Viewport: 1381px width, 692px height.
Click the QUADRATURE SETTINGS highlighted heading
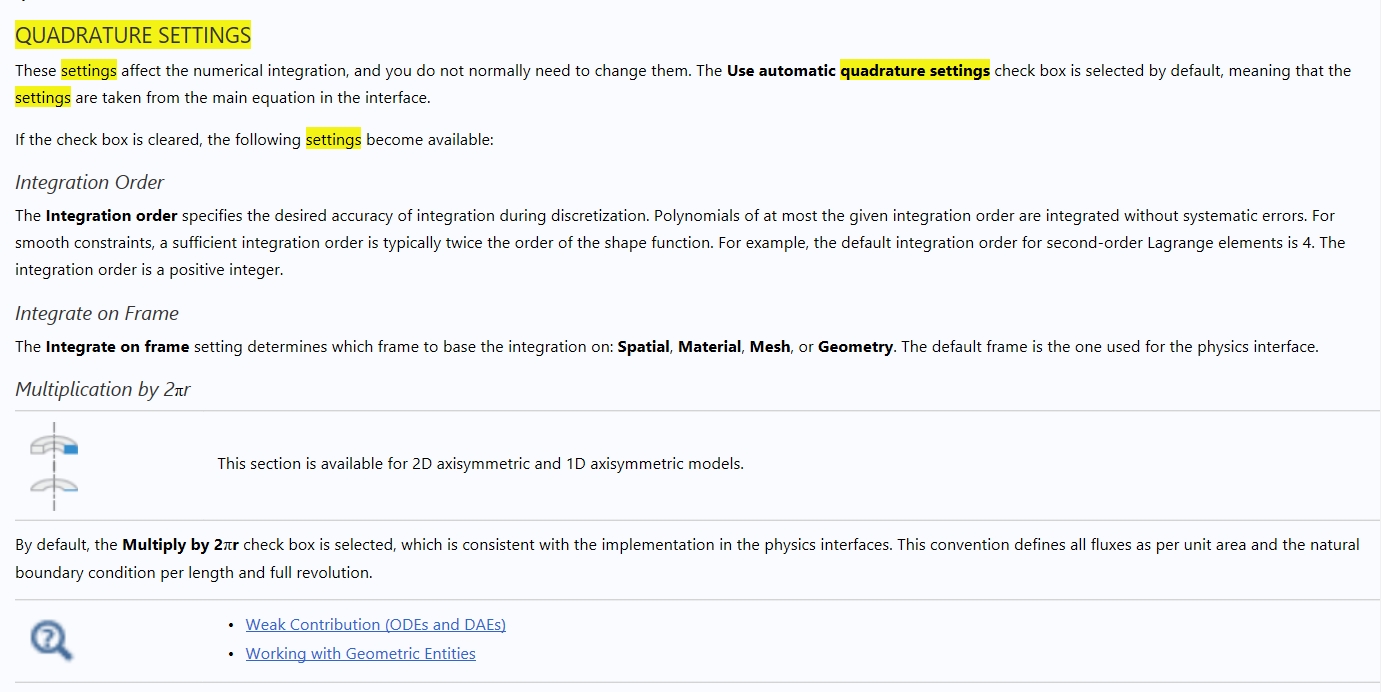pos(133,36)
